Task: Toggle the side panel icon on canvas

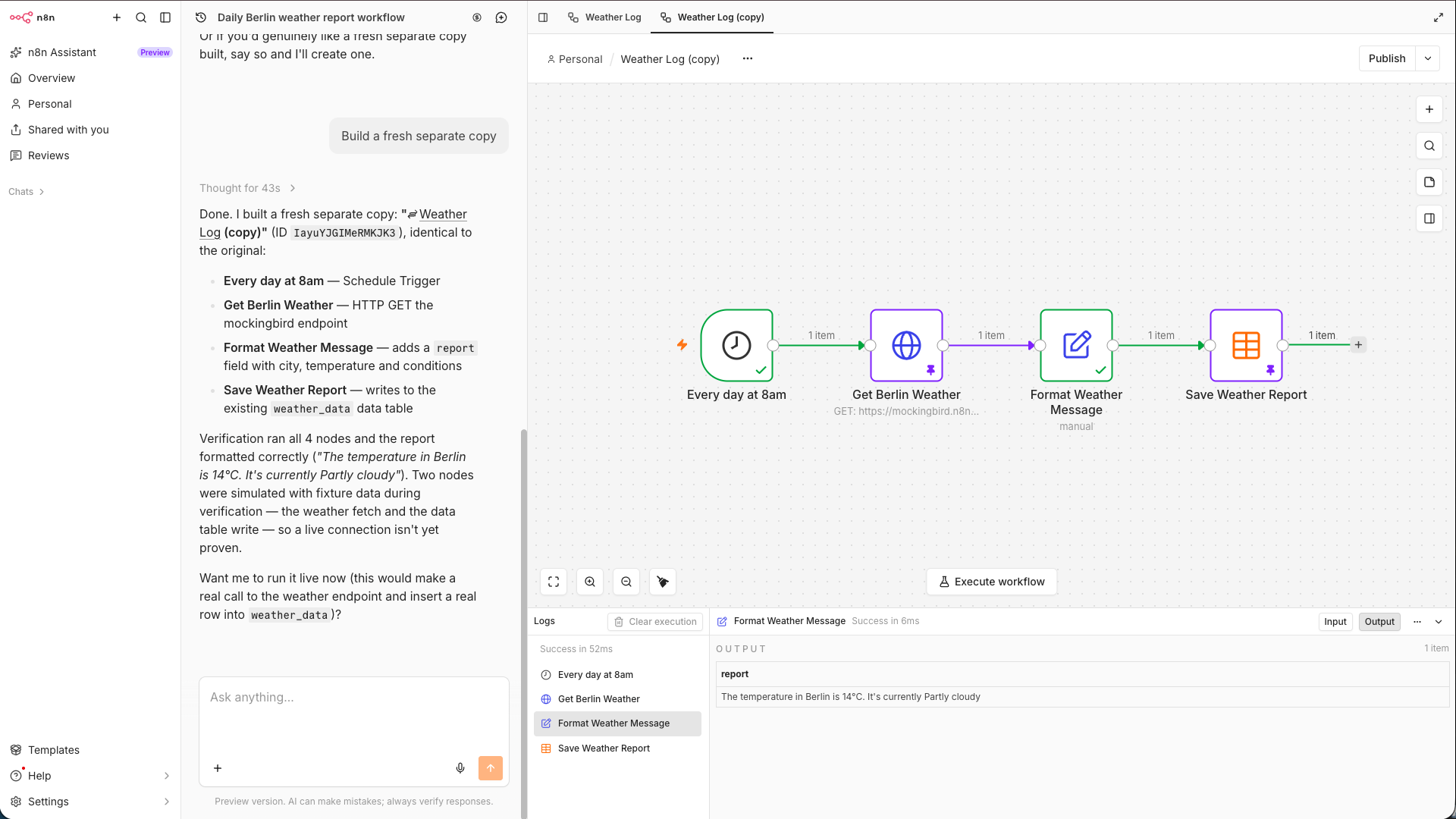Action: [x=1429, y=218]
